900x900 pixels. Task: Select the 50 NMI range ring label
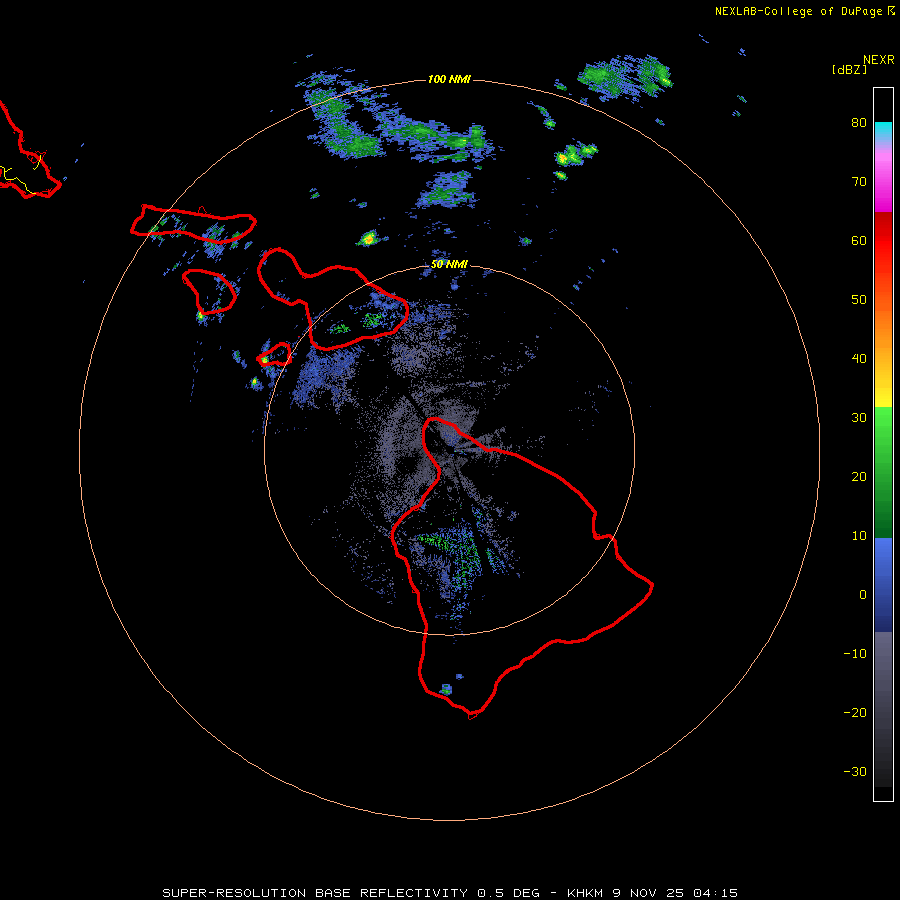click(x=449, y=264)
